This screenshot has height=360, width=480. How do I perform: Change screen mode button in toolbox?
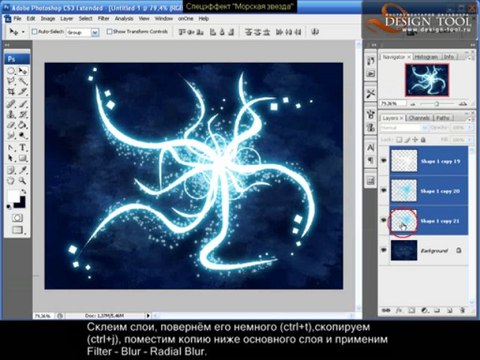[17, 230]
